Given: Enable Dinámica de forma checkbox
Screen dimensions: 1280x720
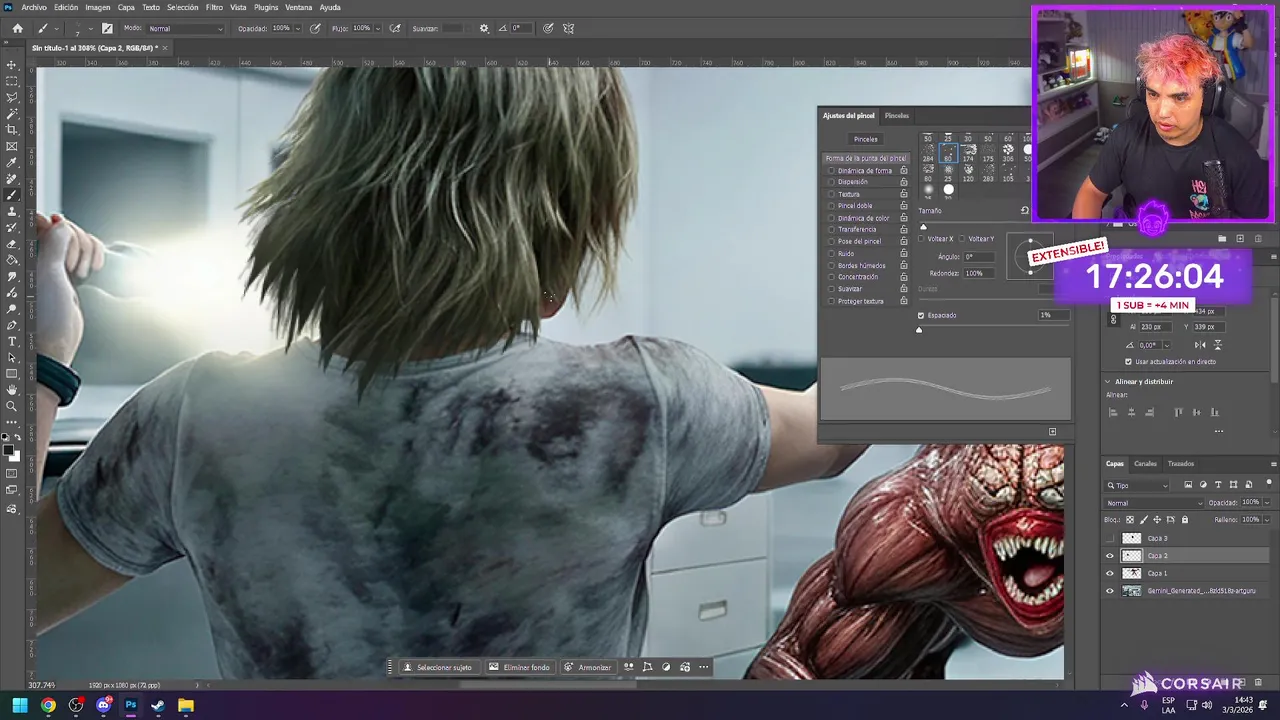Looking at the screenshot, I should 831,171.
